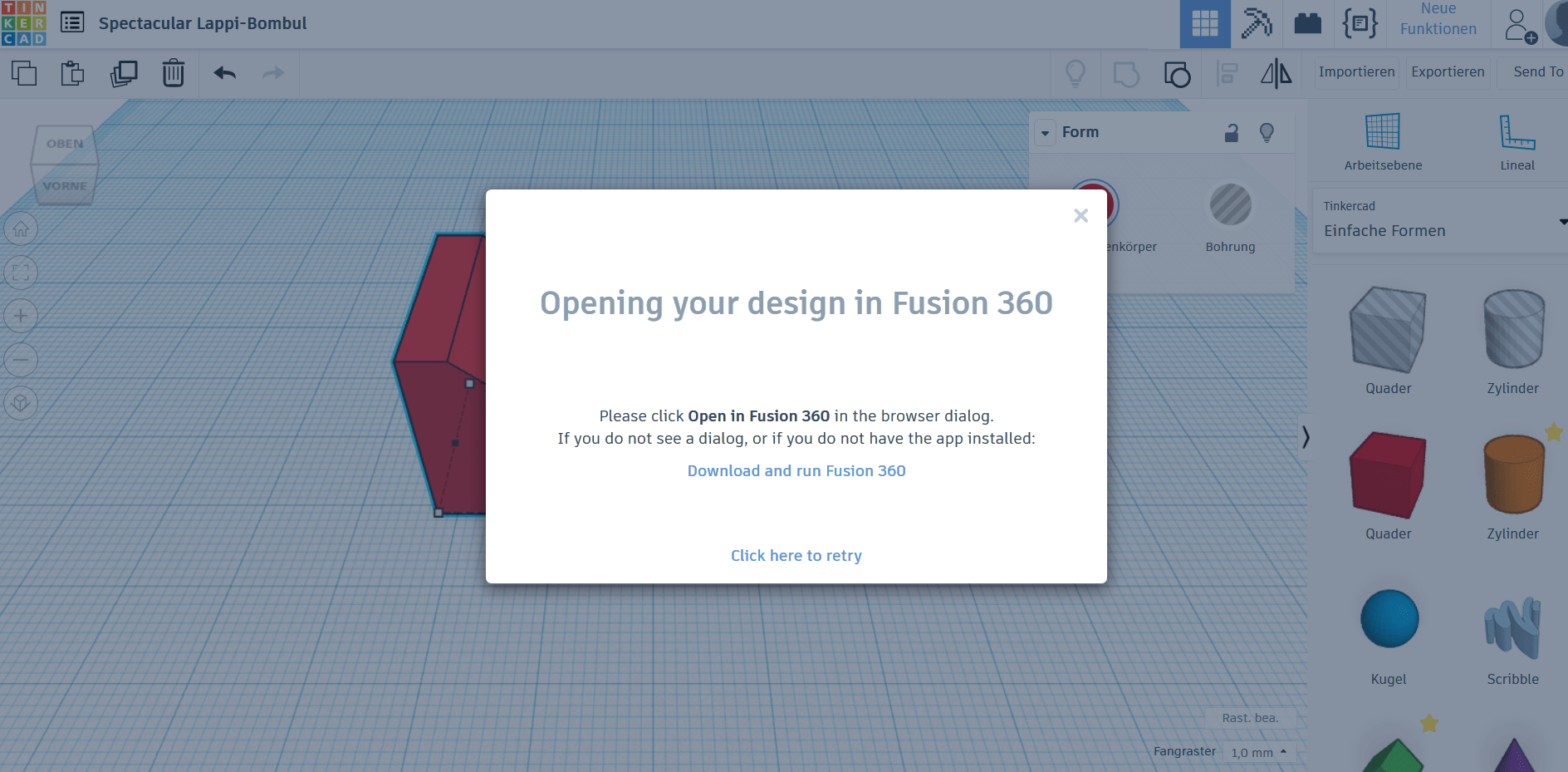Redo with the forward arrow icon
This screenshot has width=1568, height=772.
[x=273, y=73]
